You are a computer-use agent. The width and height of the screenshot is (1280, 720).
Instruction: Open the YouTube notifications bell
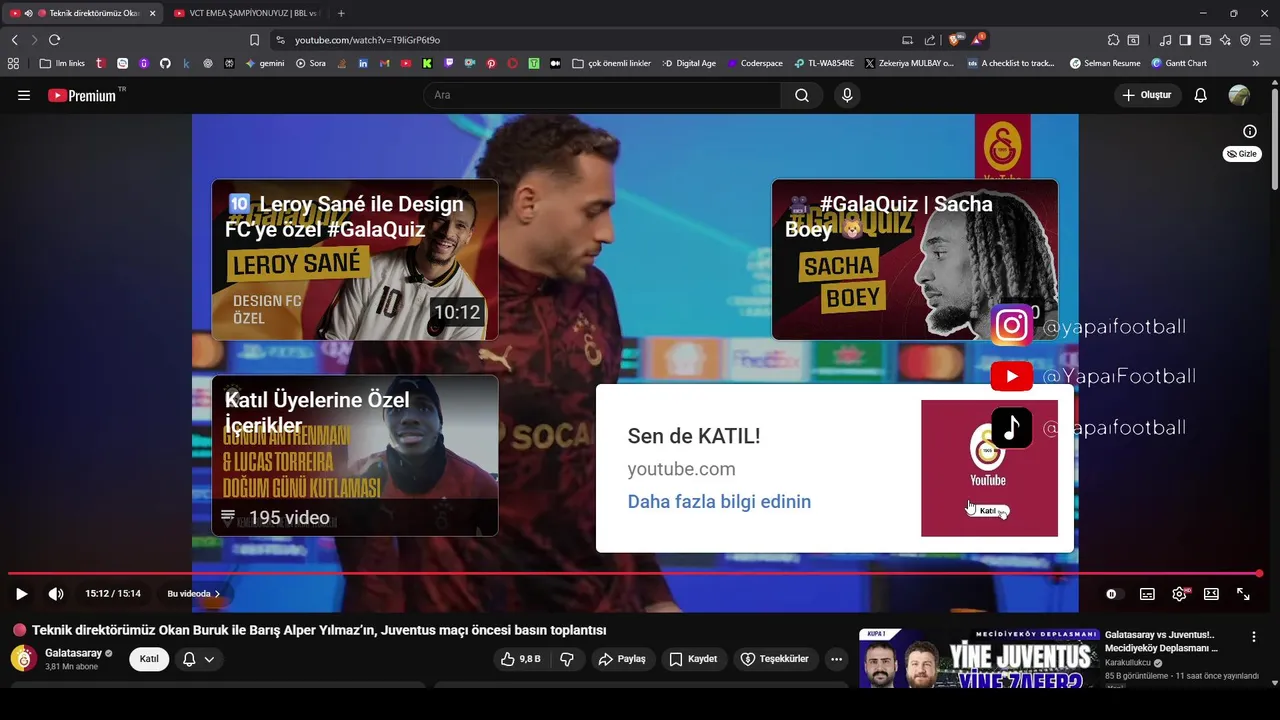coord(1201,95)
